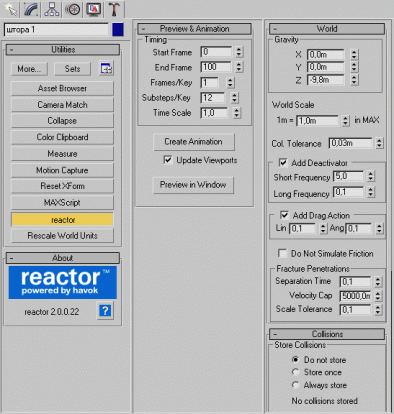Click the More... button
The image size is (394, 414).
29,69
